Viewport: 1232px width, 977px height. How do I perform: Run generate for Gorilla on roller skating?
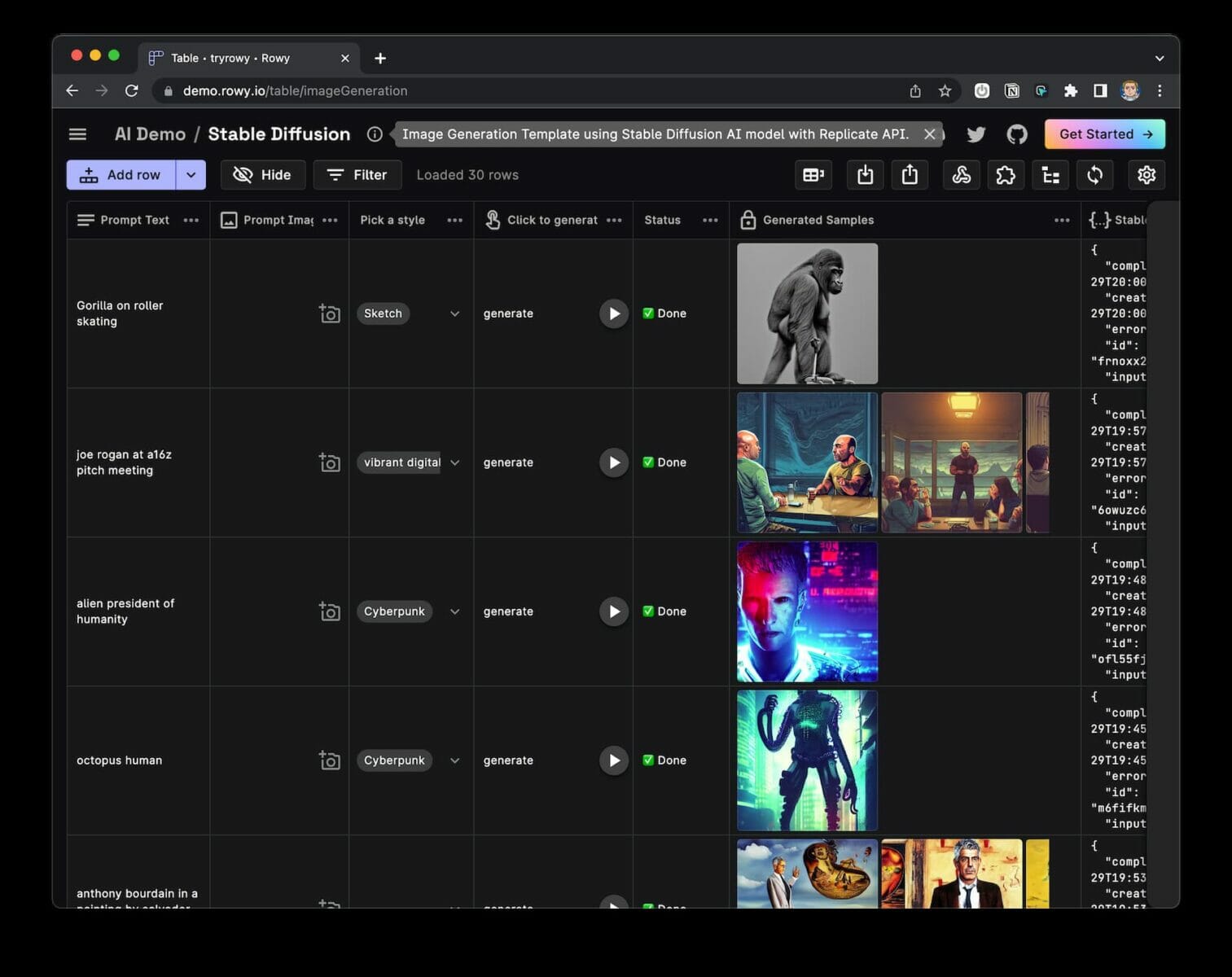[x=614, y=313]
